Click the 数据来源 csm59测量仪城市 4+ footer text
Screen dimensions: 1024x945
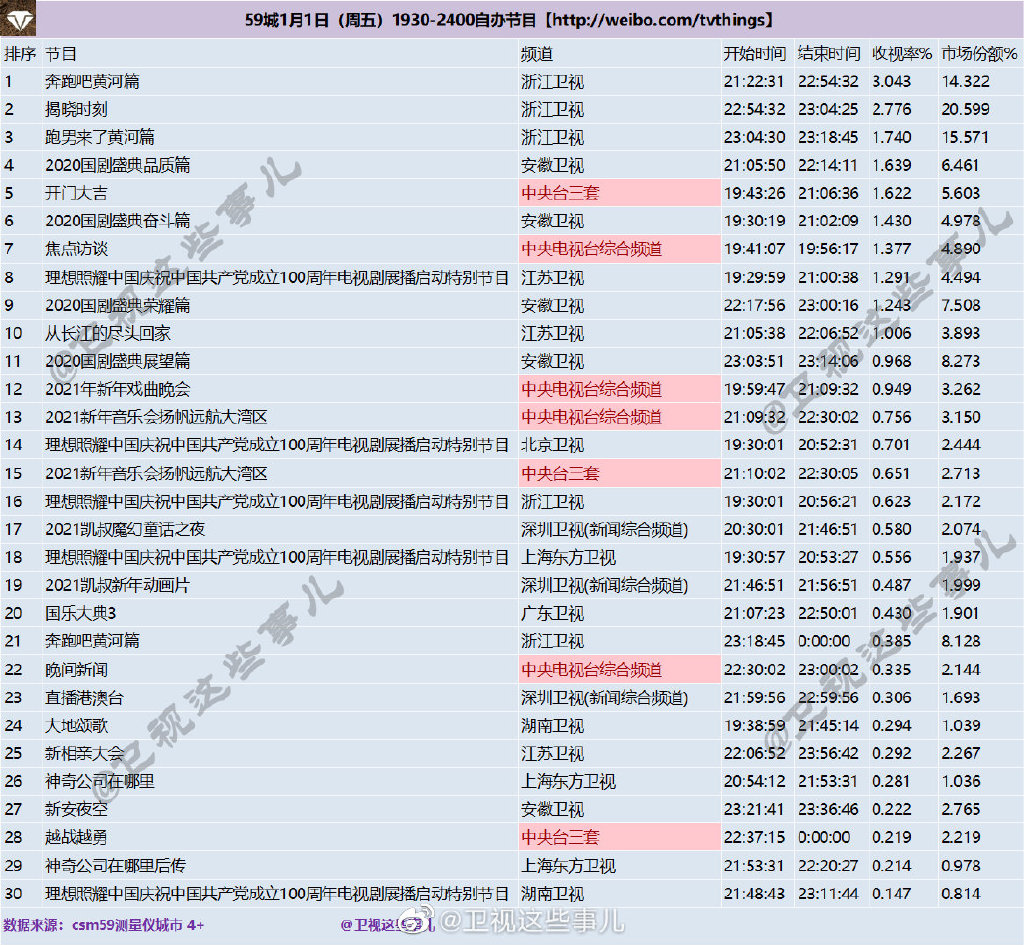[104, 925]
